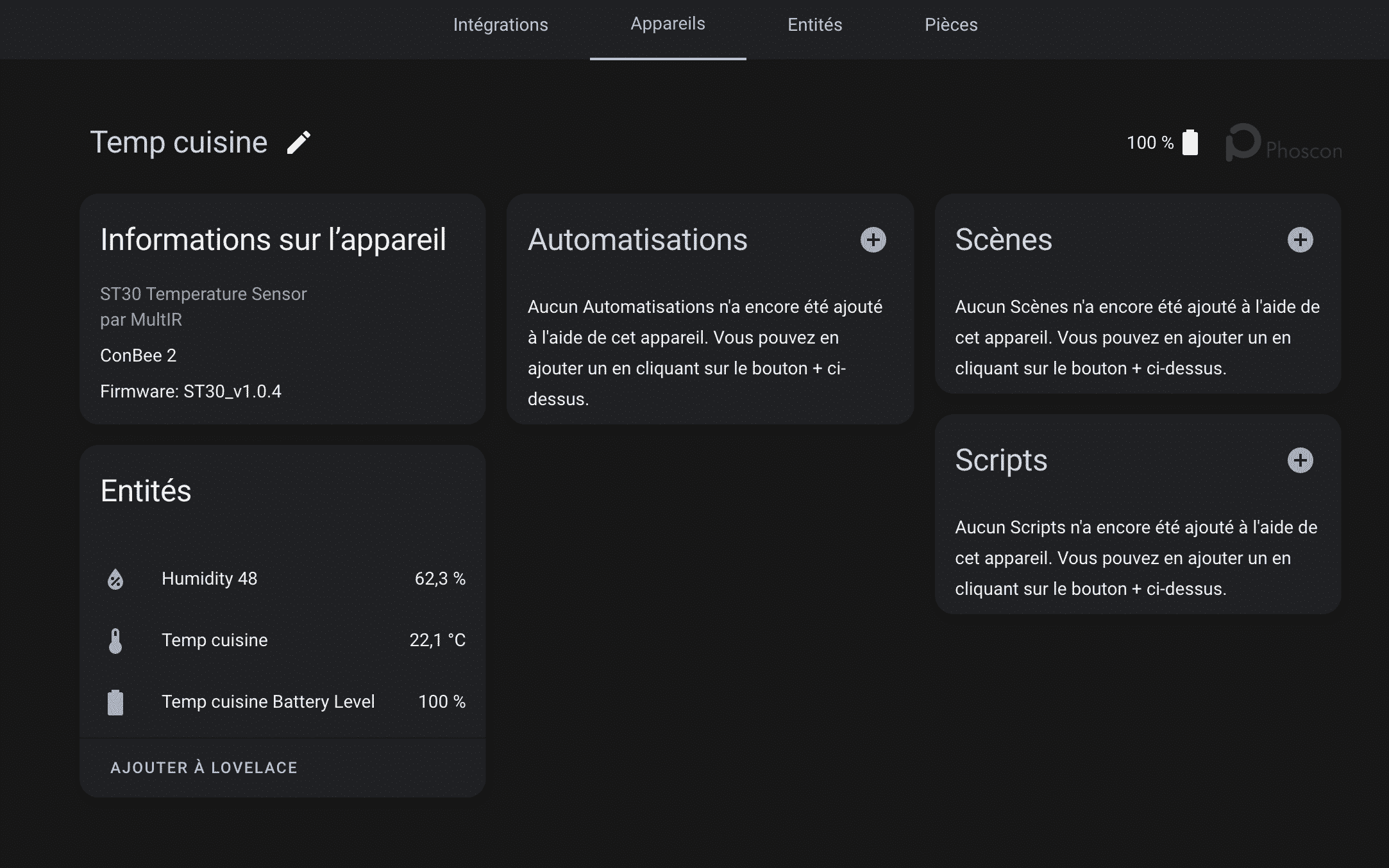Viewport: 1389px width, 868px height.
Task: Add a new script with plus icon
Action: coord(1300,460)
